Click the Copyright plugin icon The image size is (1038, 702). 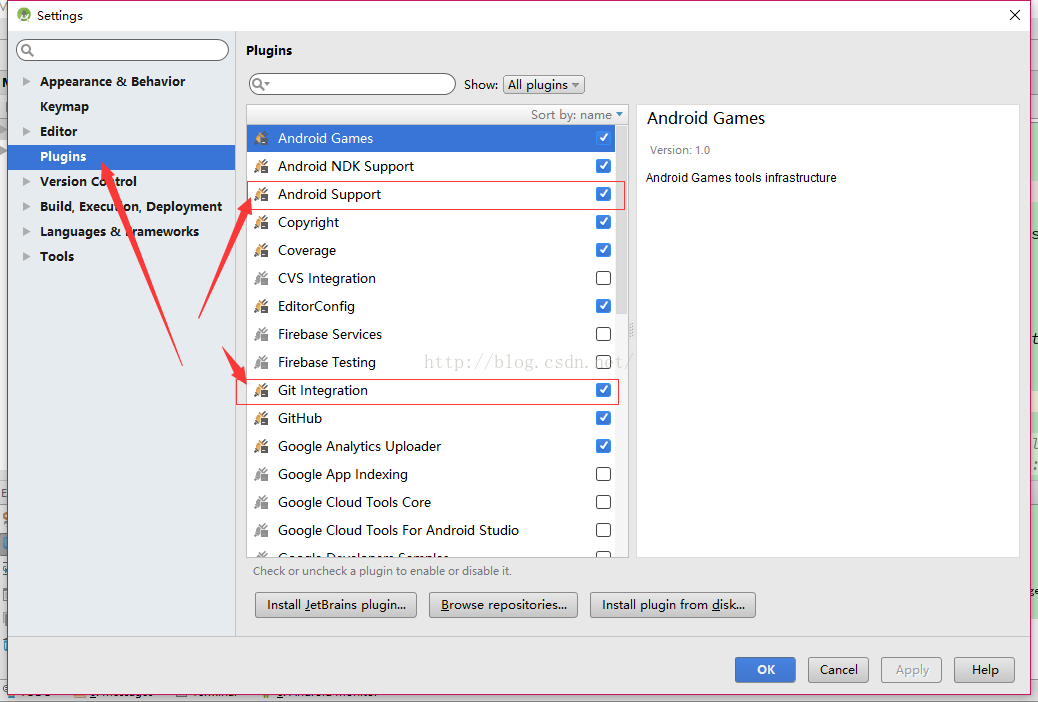[x=261, y=223]
